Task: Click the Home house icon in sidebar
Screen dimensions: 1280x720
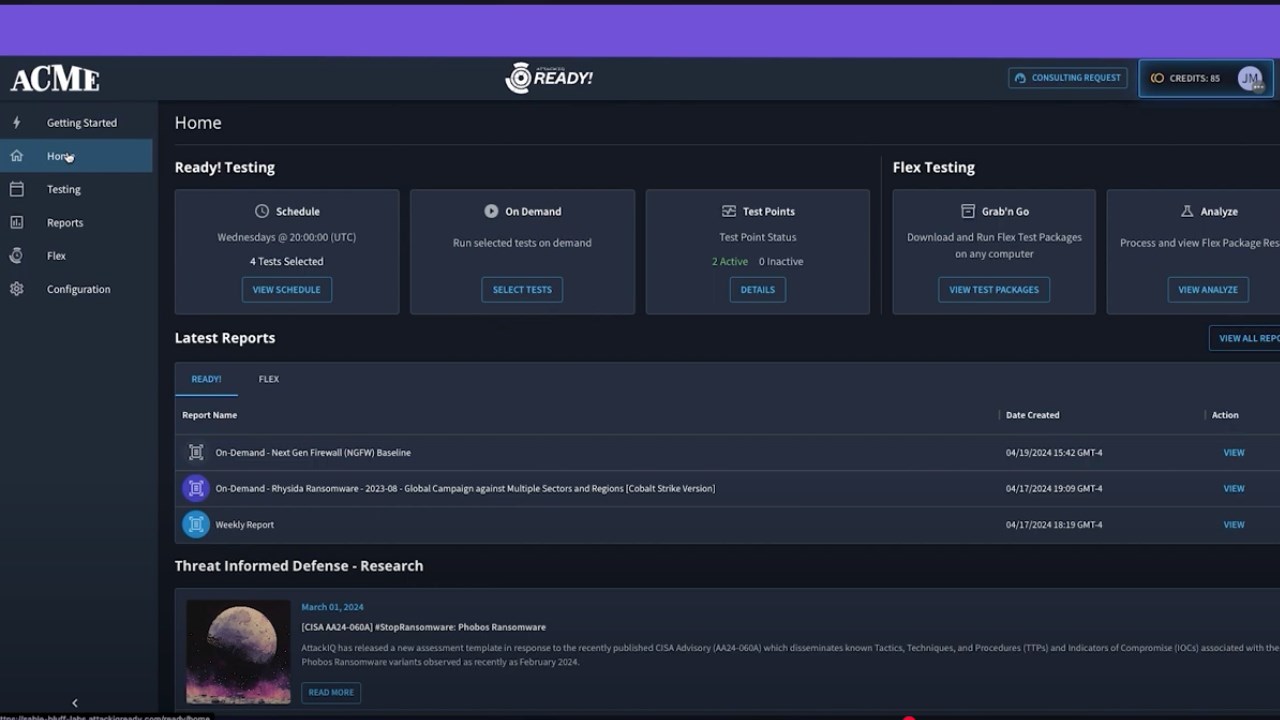Action: 16,156
